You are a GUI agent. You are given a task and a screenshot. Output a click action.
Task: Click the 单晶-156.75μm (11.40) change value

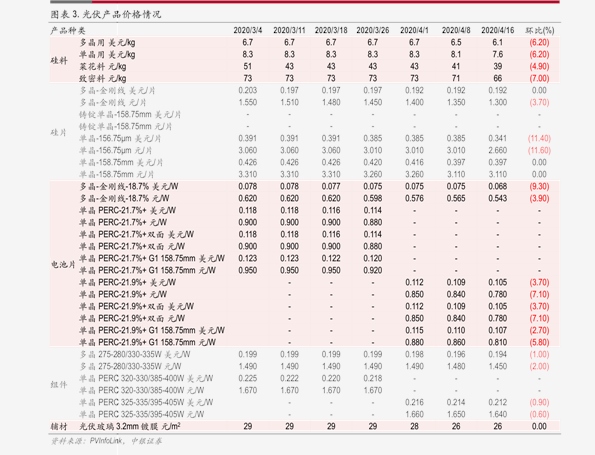(539, 139)
